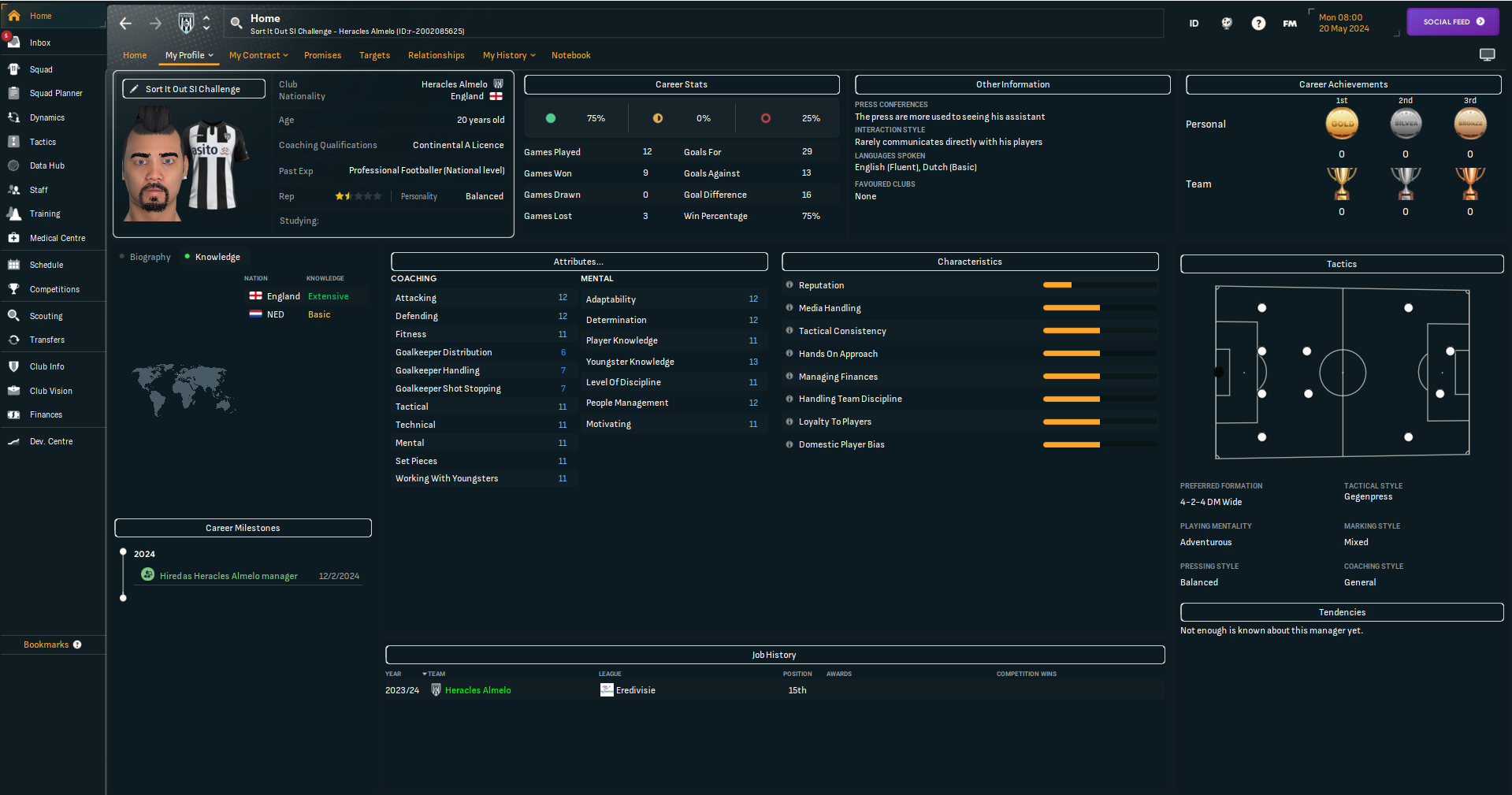Click the Domestic Player Bias rating bar

pos(1100,444)
